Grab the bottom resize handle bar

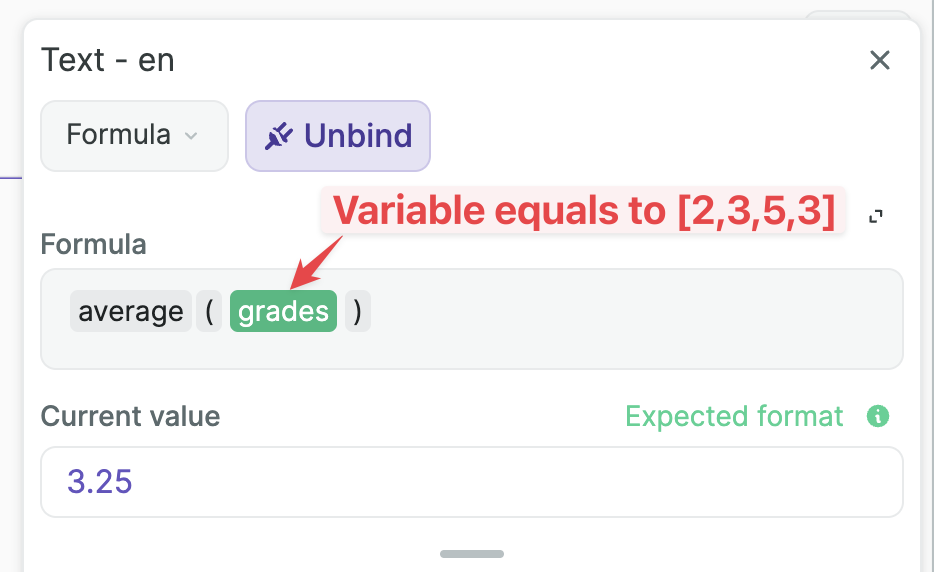(x=472, y=553)
